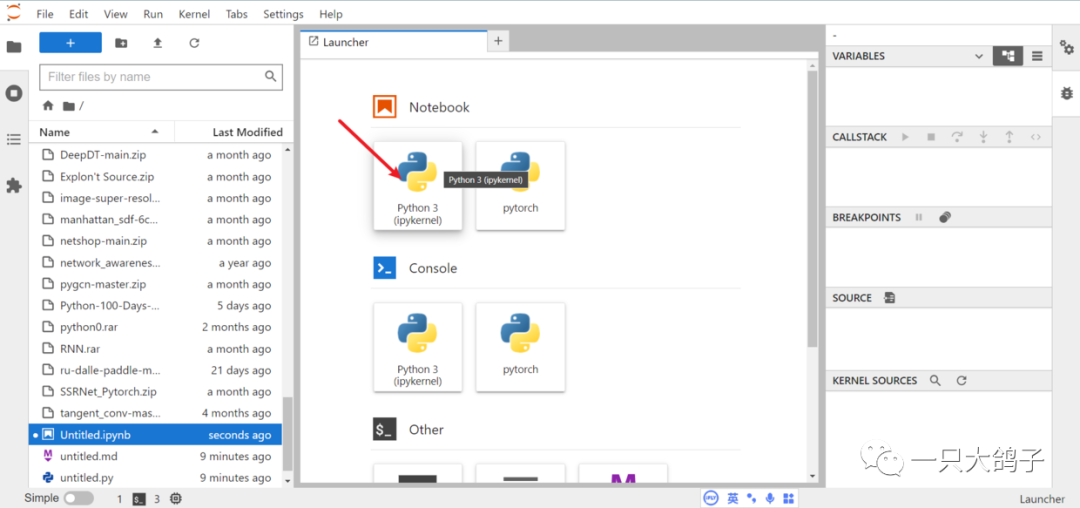Launch pytorch console
Image resolution: width=1080 pixels, height=508 pixels.
click(x=521, y=348)
